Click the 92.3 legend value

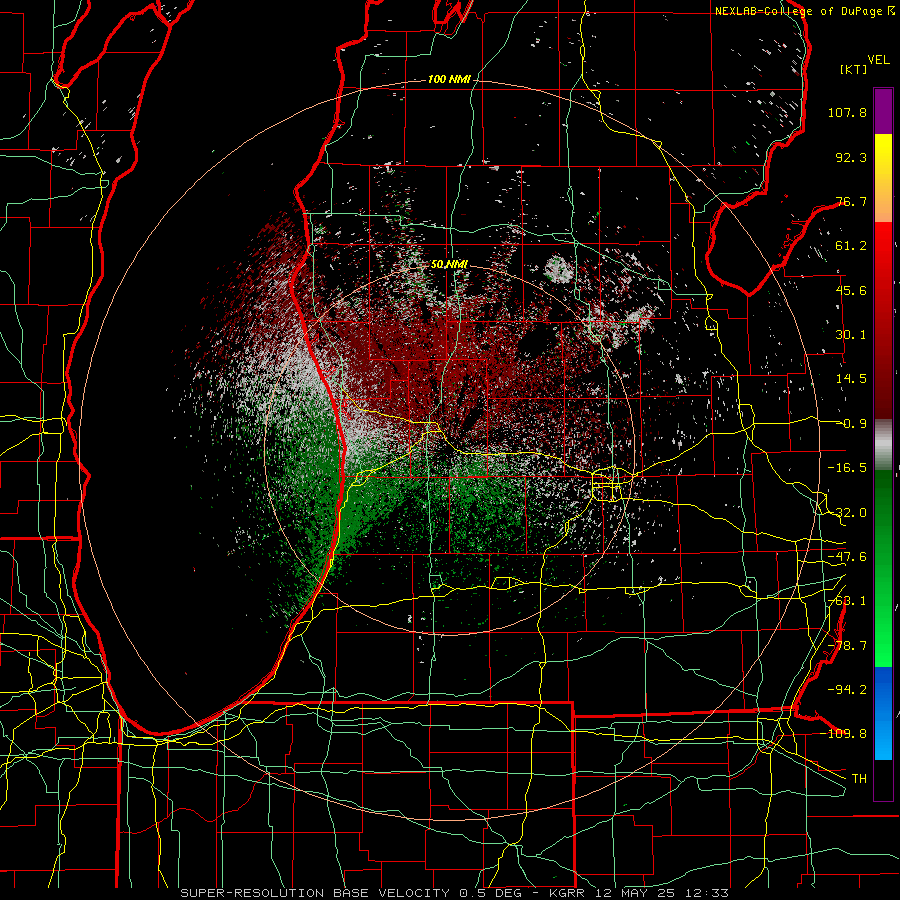[851, 157]
